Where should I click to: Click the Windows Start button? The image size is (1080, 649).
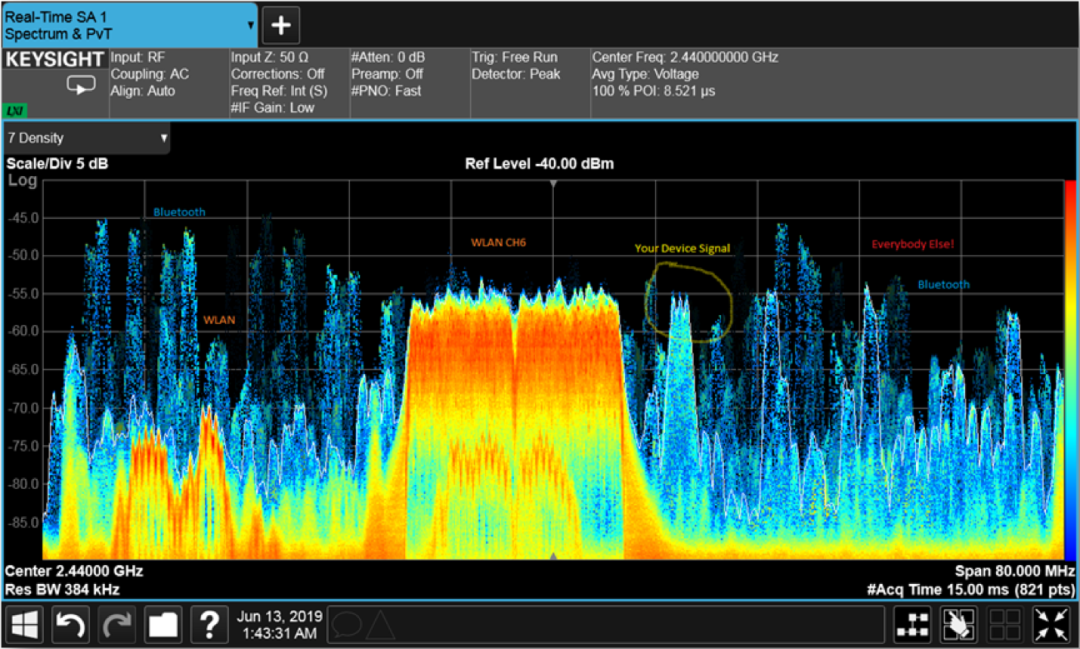click(x=25, y=625)
